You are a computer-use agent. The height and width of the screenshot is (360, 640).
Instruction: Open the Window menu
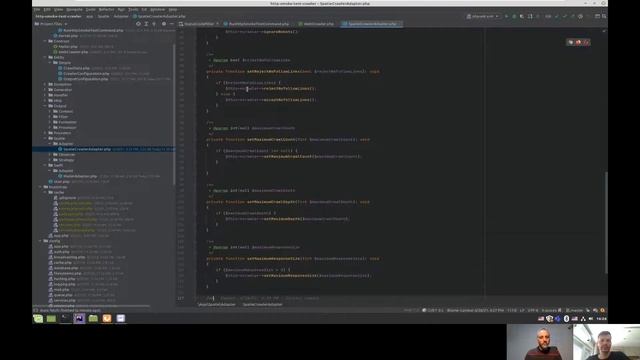(x=157, y=9)
